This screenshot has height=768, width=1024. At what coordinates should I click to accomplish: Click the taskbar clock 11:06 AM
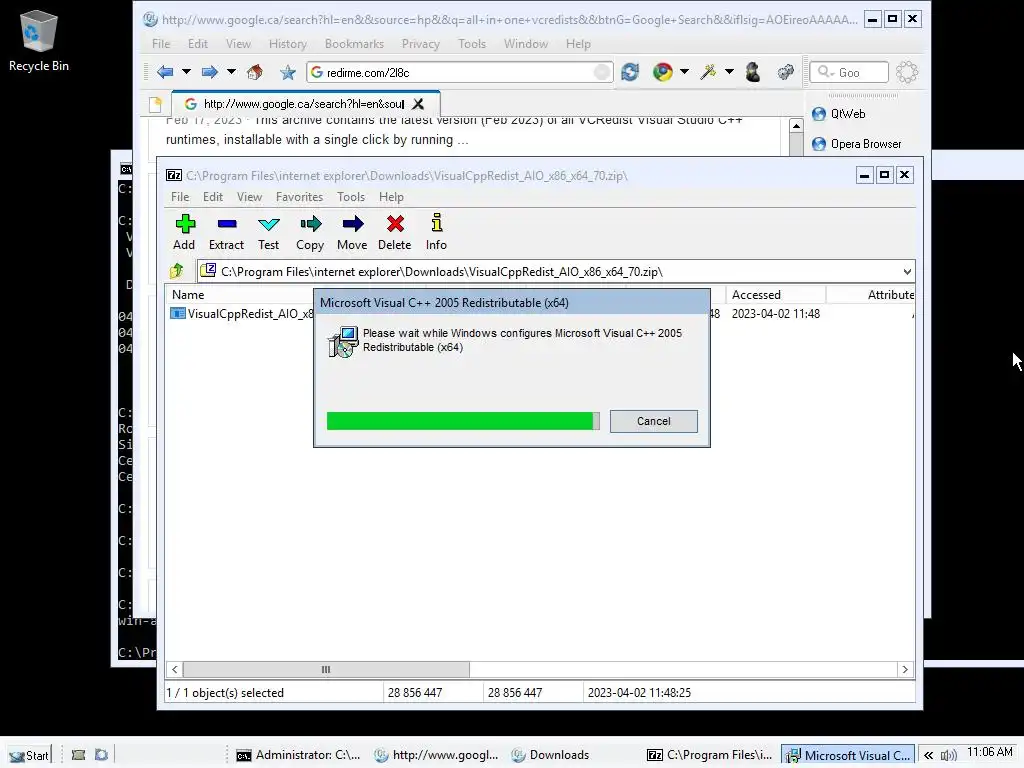coord(989,752)
